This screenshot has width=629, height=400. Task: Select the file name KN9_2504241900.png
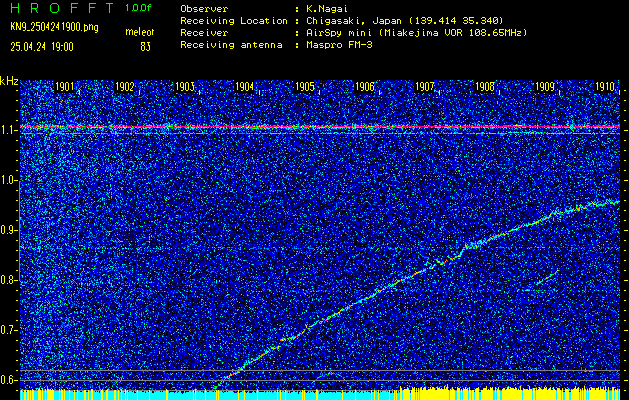pyautogui.click(x=54, y=27)
